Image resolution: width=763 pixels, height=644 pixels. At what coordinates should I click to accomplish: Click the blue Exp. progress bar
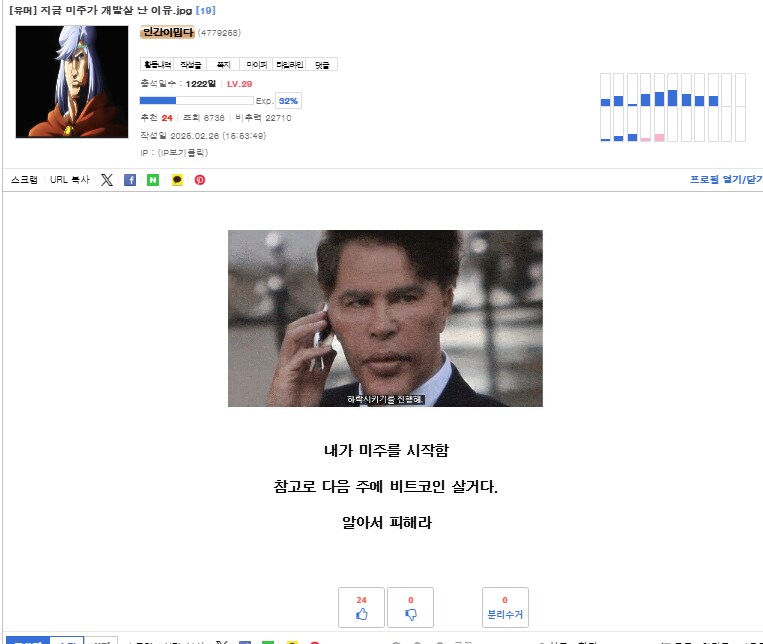pos(196,101)
